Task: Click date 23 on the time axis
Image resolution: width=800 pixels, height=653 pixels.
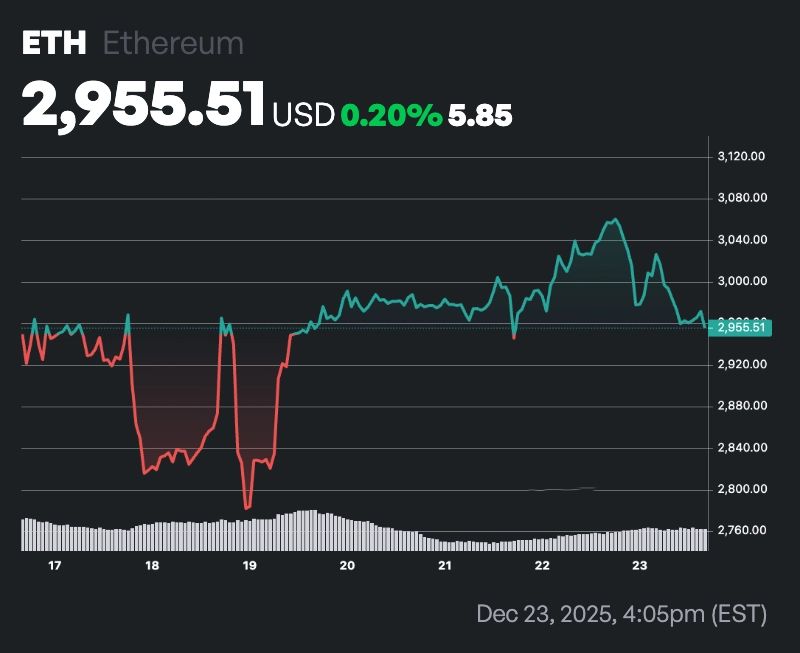Action: [640, 566]
